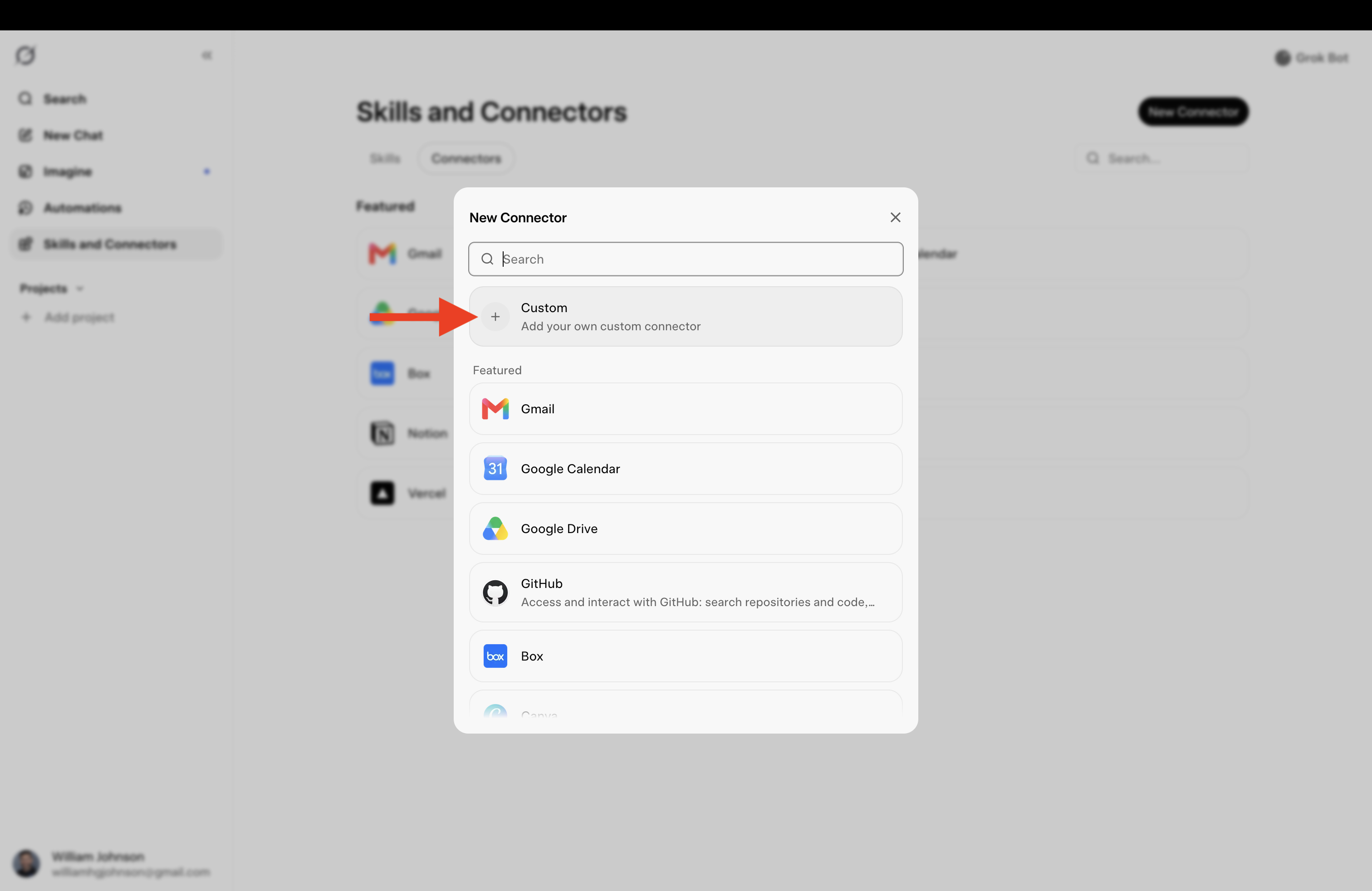This screenshot has width=1372, height=891.
Task: Select the GitHub connector row
Action: point(686,592)
